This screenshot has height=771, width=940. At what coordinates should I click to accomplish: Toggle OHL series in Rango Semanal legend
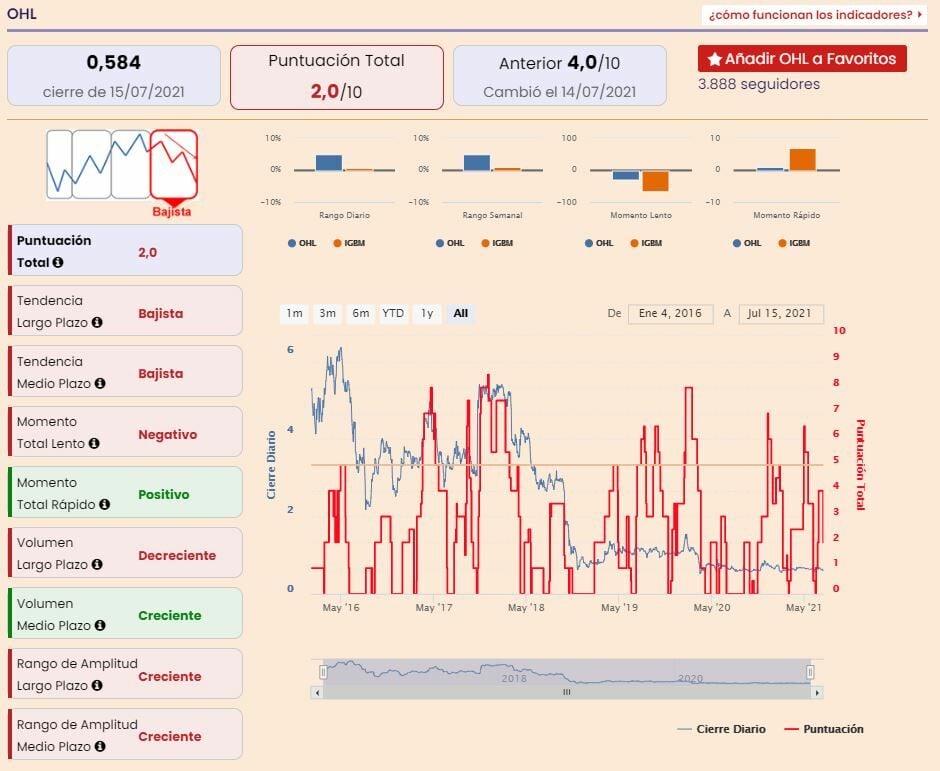click(450, 243)
